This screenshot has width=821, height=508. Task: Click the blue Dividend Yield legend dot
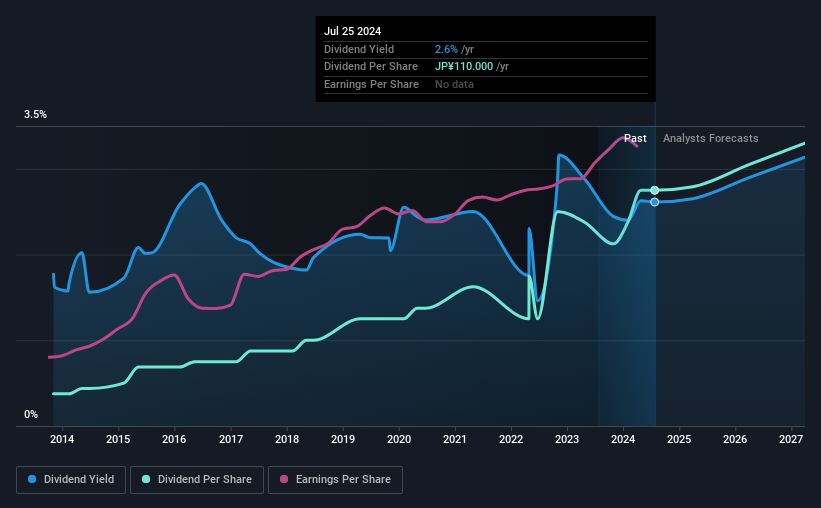[32, 479]
